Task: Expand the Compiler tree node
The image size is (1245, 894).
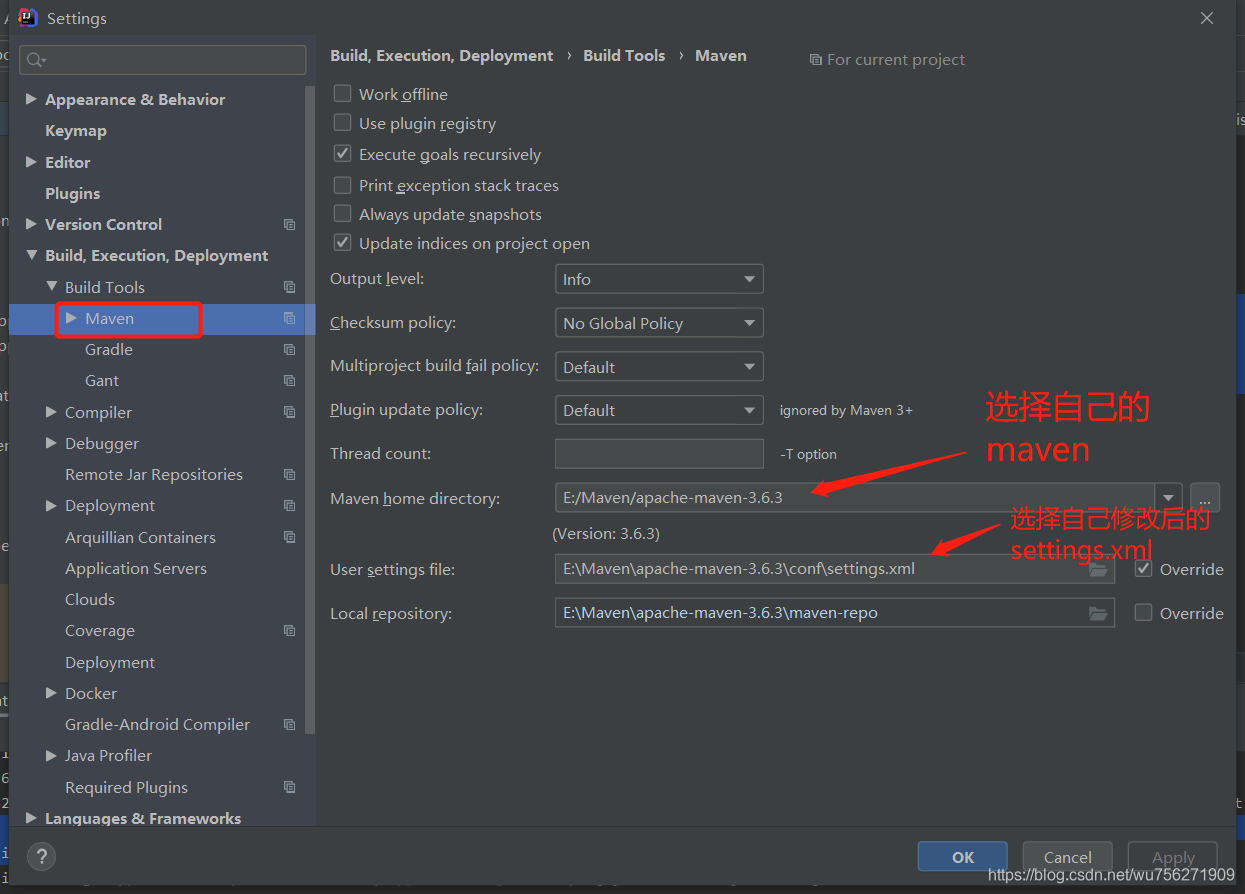Action: point(51,412)
